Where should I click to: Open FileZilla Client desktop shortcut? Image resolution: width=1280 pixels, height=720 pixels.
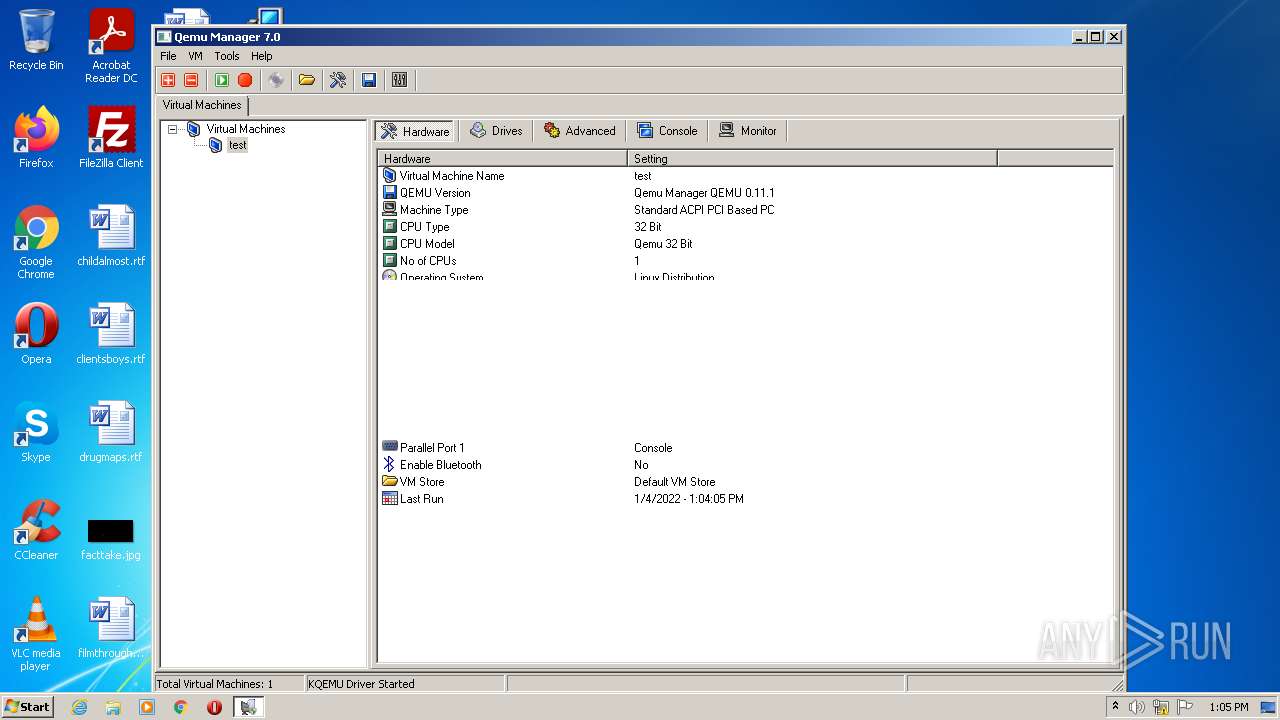[x=111, y=138]
